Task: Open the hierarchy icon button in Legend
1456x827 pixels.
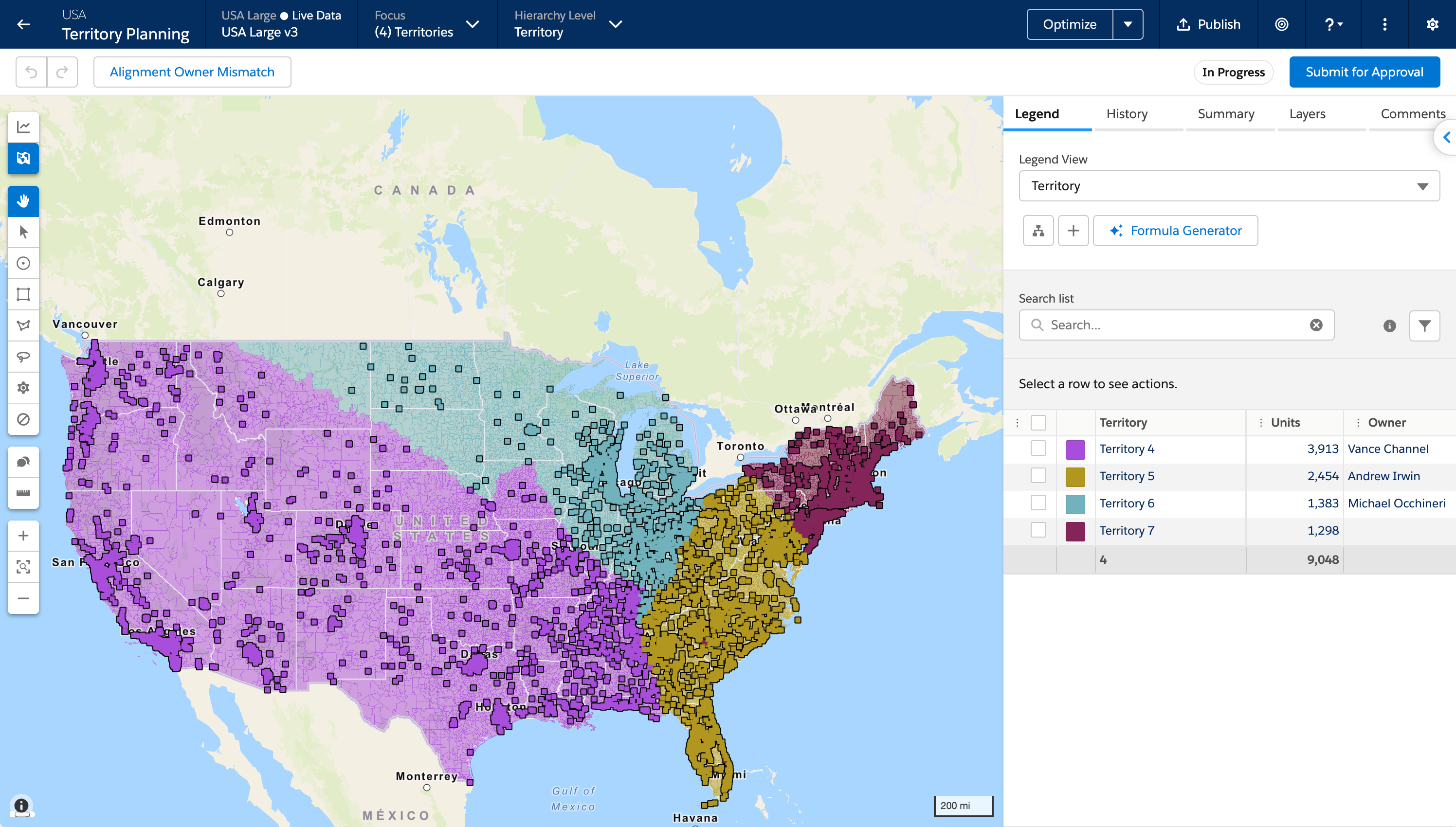Action: [1038, 231]
